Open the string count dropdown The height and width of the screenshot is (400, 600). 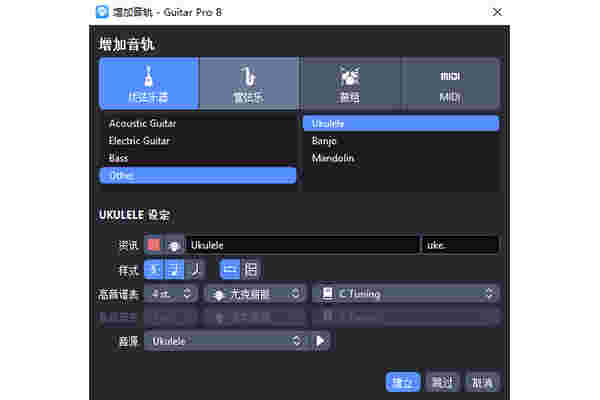[x=170, y=293]
